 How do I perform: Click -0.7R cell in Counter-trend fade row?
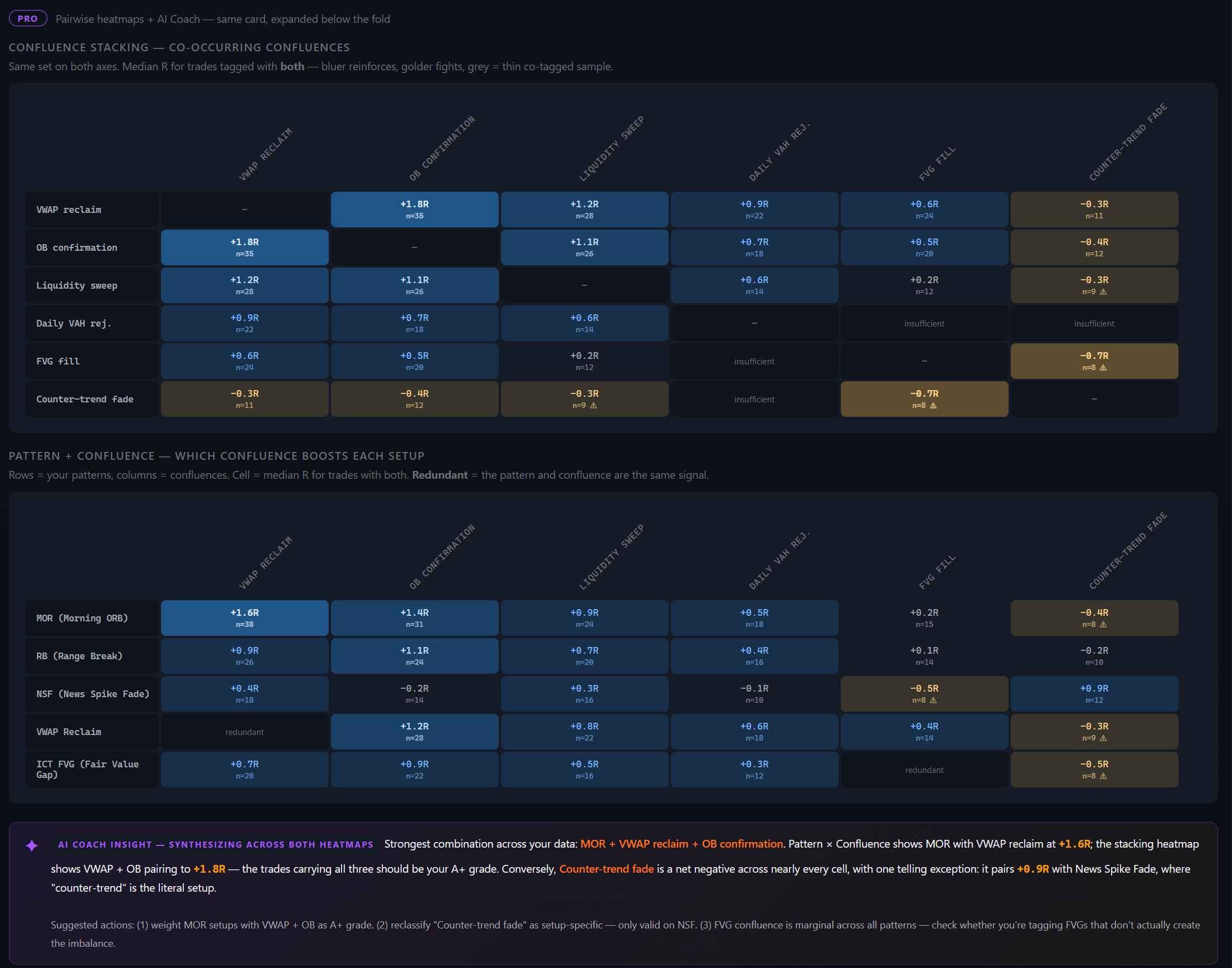(x=925, y=400)
